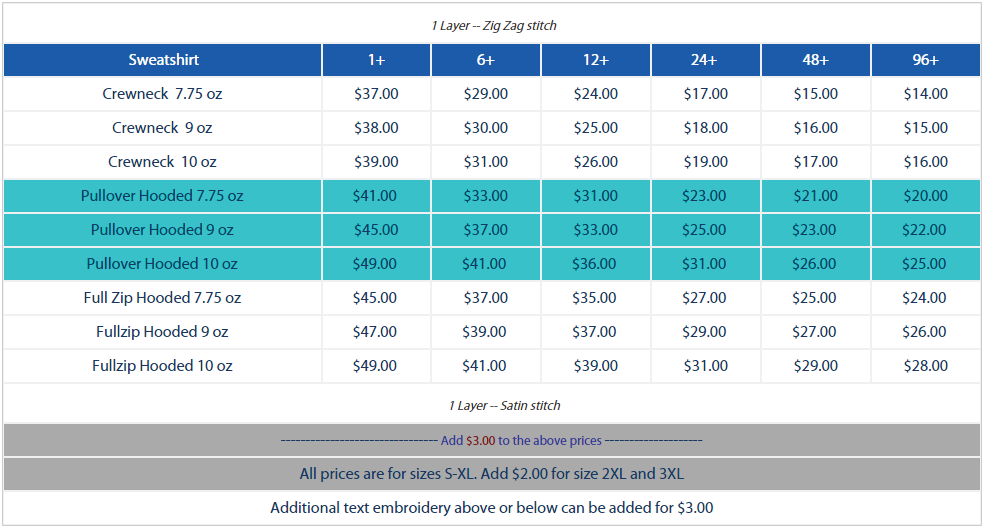
Task: Select the 48+ quantity column header
Action: 815,60
